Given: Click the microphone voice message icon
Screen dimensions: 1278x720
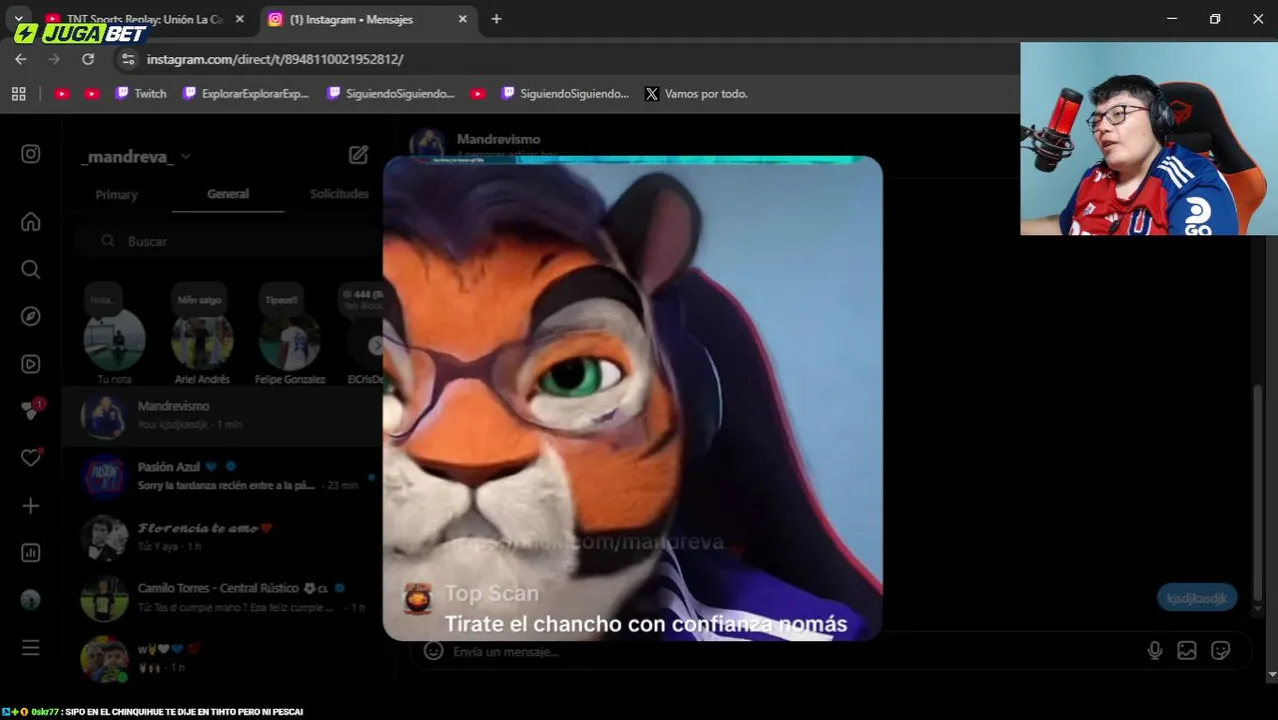Looking at the screenshot, I should click(1155, 651).
